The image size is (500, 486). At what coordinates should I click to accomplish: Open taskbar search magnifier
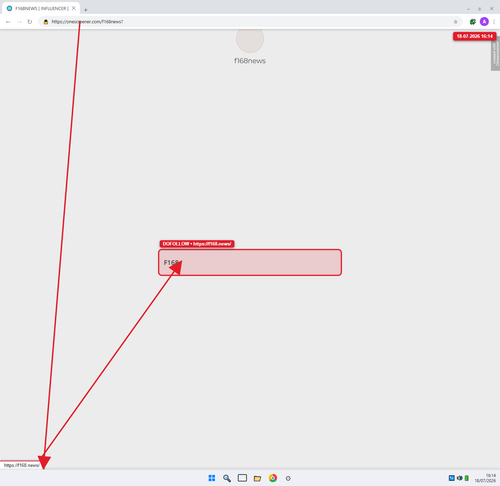(x=227, y=478)
